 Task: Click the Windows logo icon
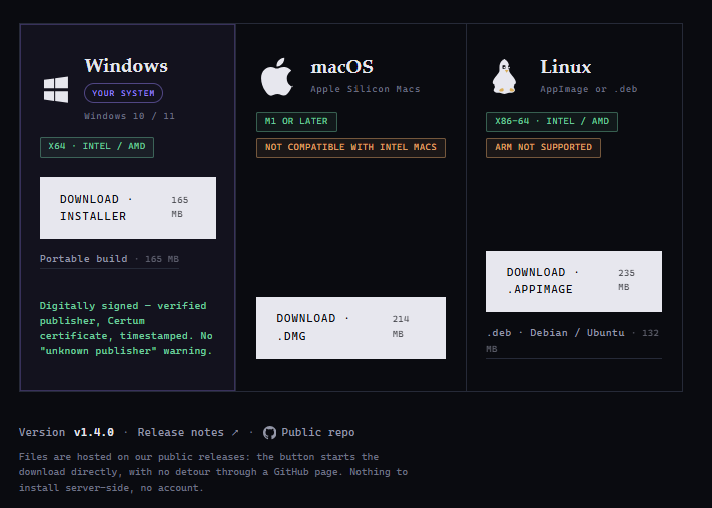56,89
